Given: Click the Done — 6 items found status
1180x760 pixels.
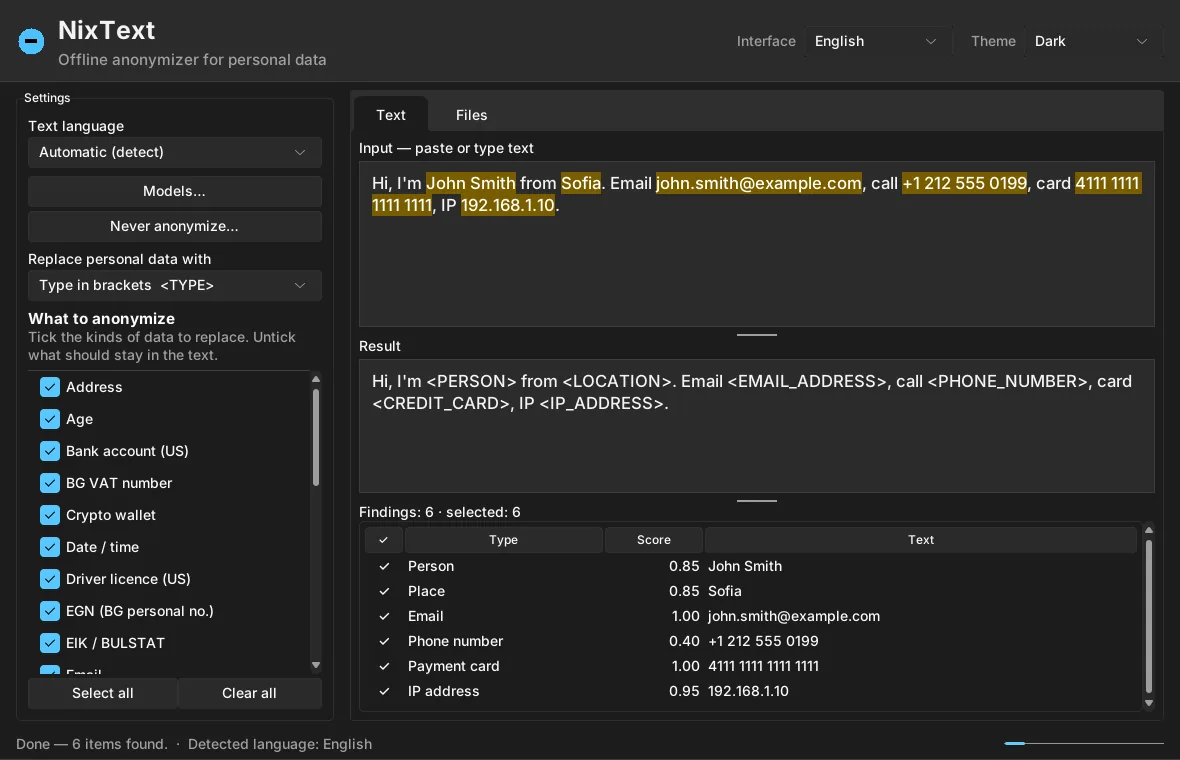Looking at the screenshot, I should click(92, 744).
